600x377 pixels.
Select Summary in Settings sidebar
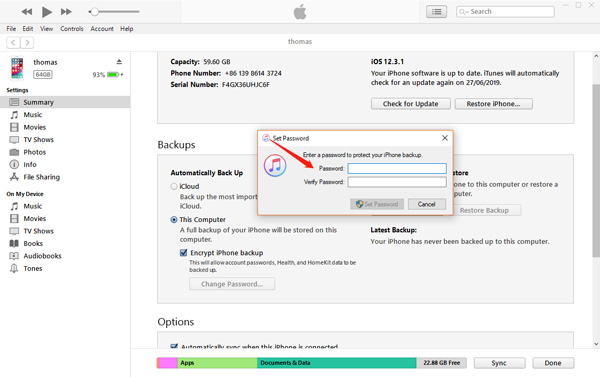click(x=65, y=102)
